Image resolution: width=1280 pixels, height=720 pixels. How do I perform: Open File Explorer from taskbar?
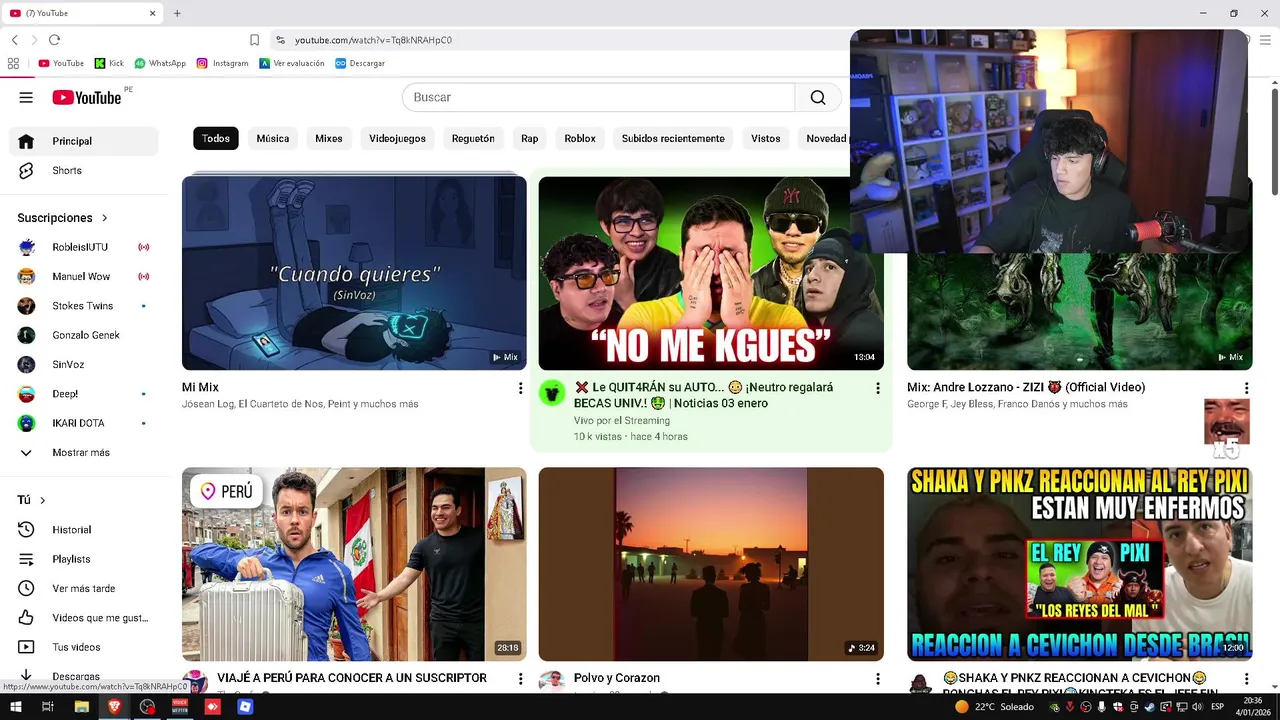82,707
